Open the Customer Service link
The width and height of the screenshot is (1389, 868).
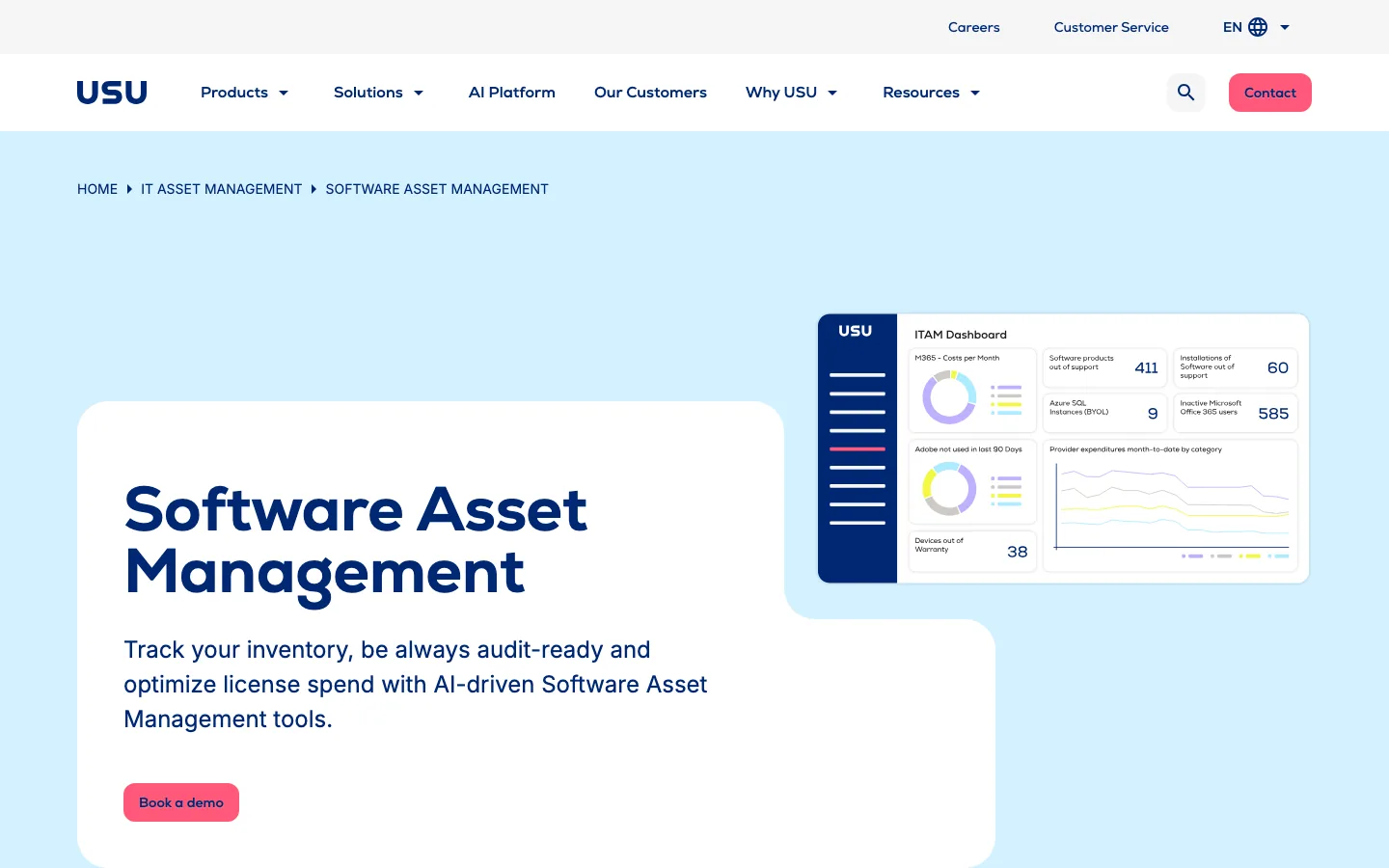[x=1111, y=27]
